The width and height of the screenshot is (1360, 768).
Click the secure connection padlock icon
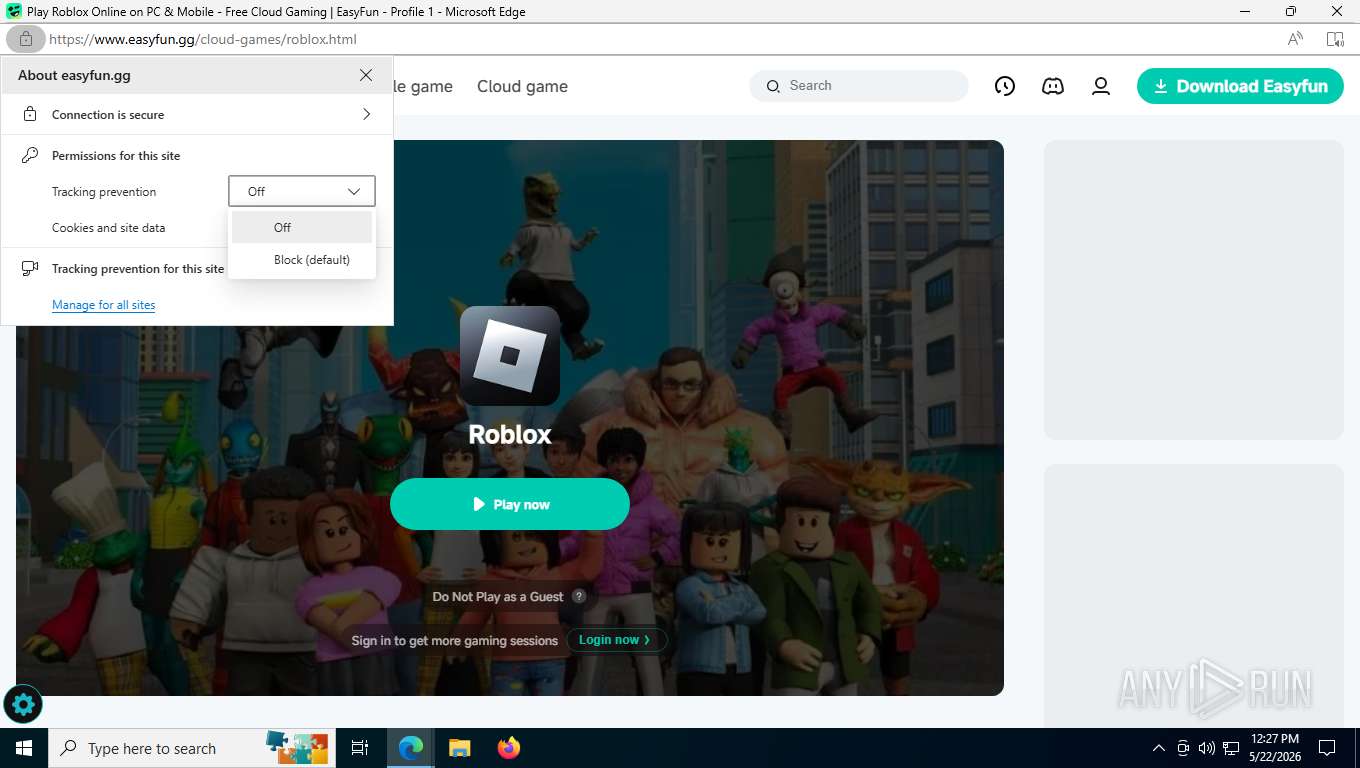30,114
